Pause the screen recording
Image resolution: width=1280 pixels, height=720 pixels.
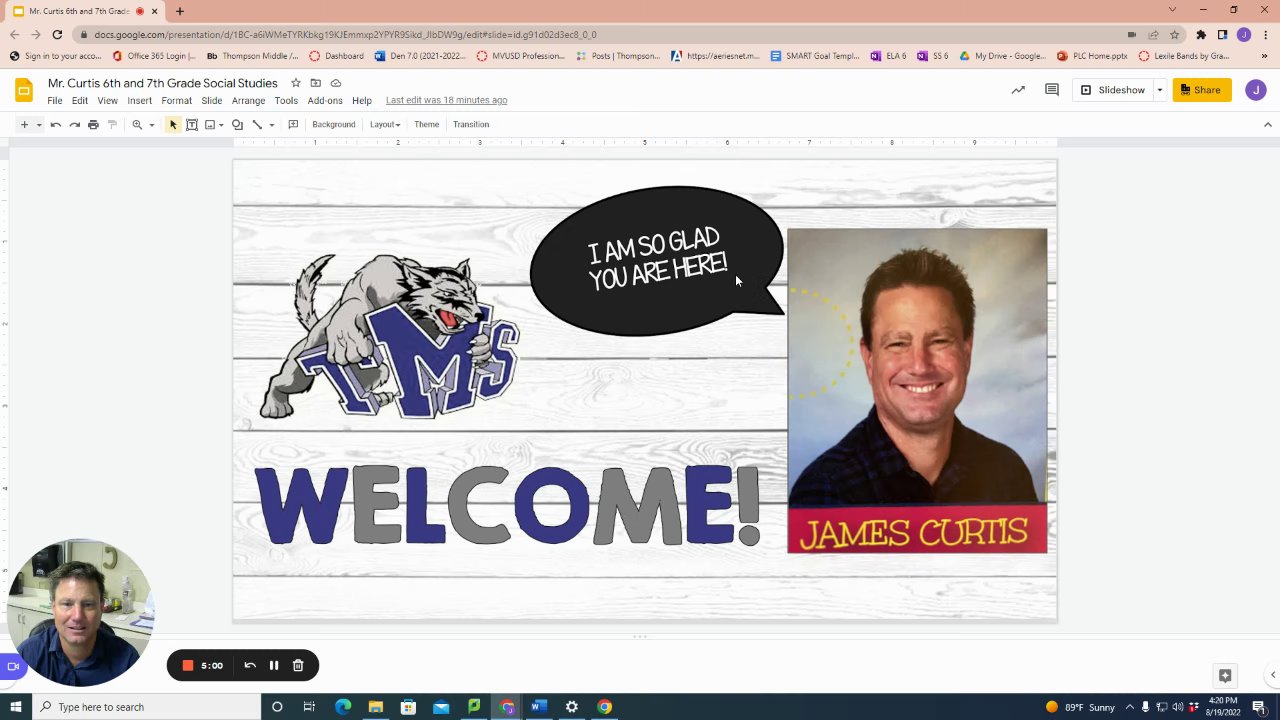(274, 666)
